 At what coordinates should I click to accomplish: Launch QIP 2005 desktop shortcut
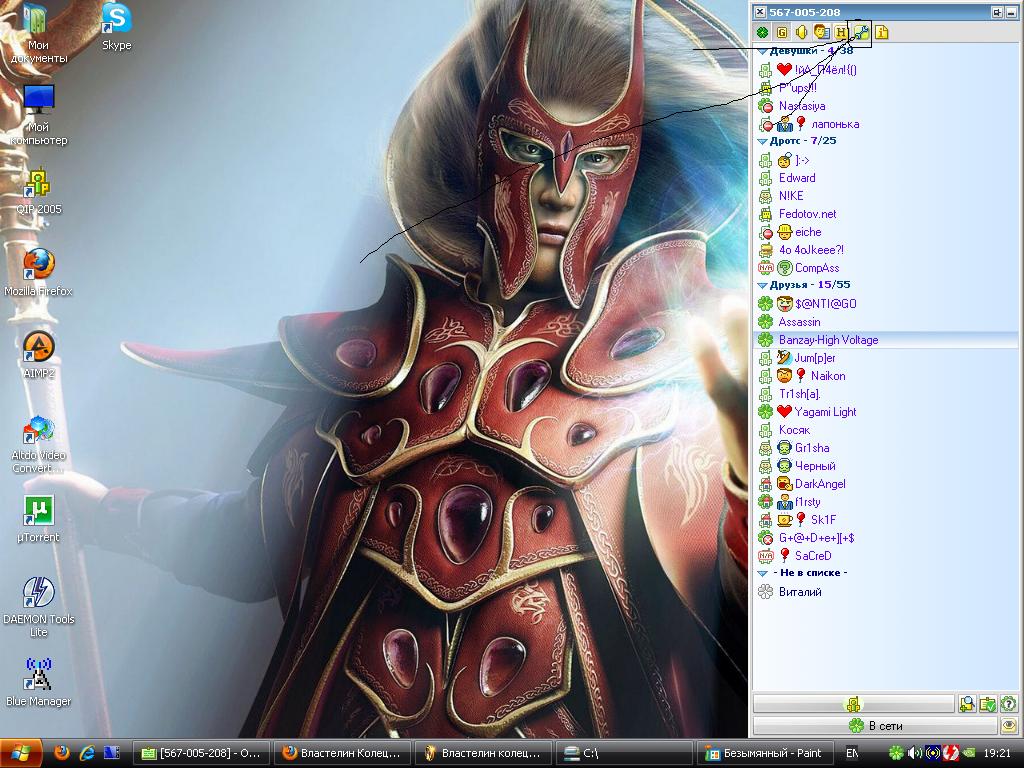(39, 191)
